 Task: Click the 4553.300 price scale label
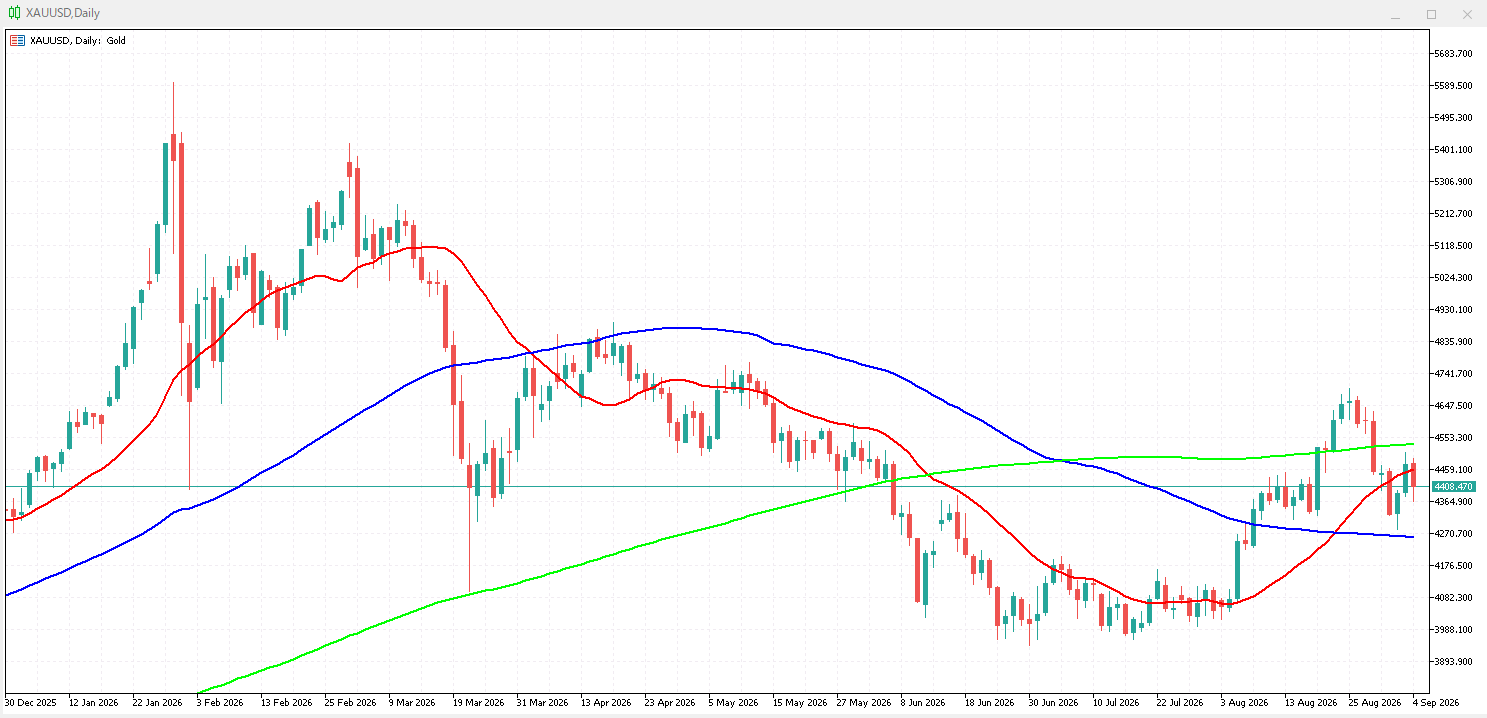(x=1452, y=438)
